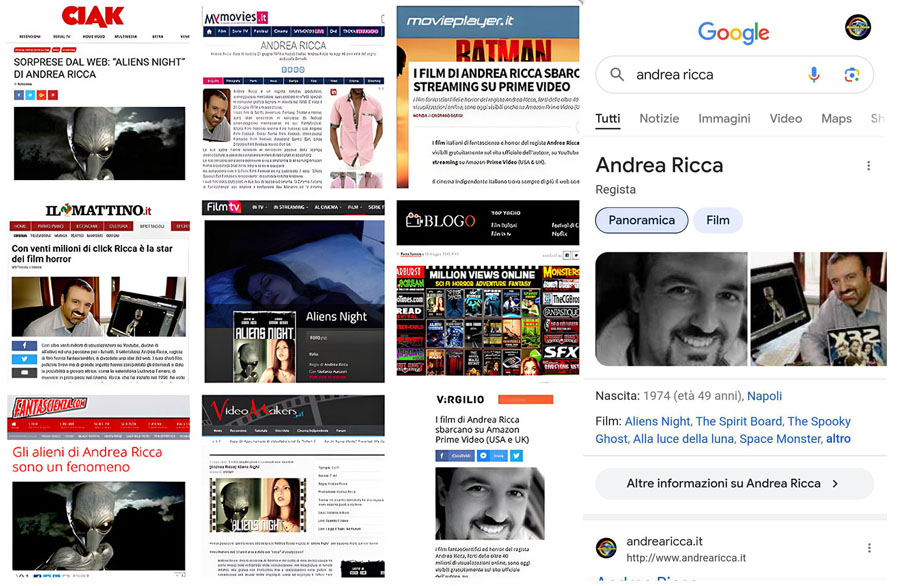
Task: Open the Alla luce della luna link
Action: click(x=682, y=439)
